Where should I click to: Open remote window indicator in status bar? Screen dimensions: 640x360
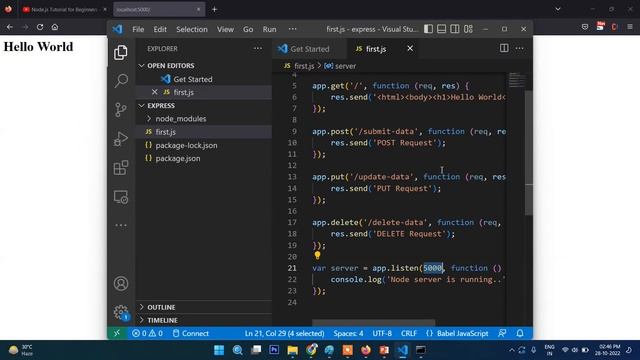pos(117,333)
